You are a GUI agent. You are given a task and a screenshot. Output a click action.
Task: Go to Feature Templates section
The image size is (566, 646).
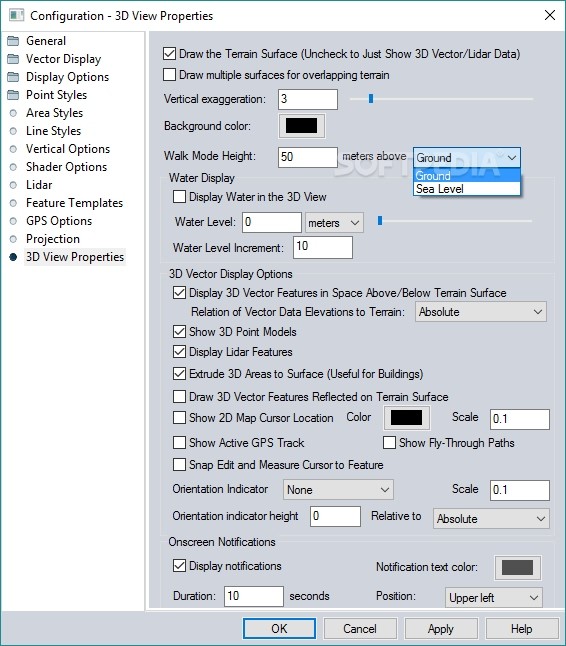pos(75,203)
